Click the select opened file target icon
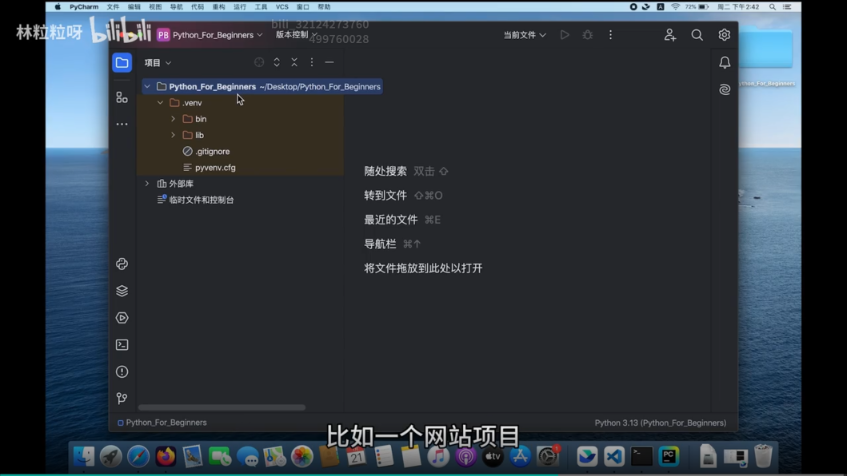The height and width of the screenshot is (476, 847). 259,62
